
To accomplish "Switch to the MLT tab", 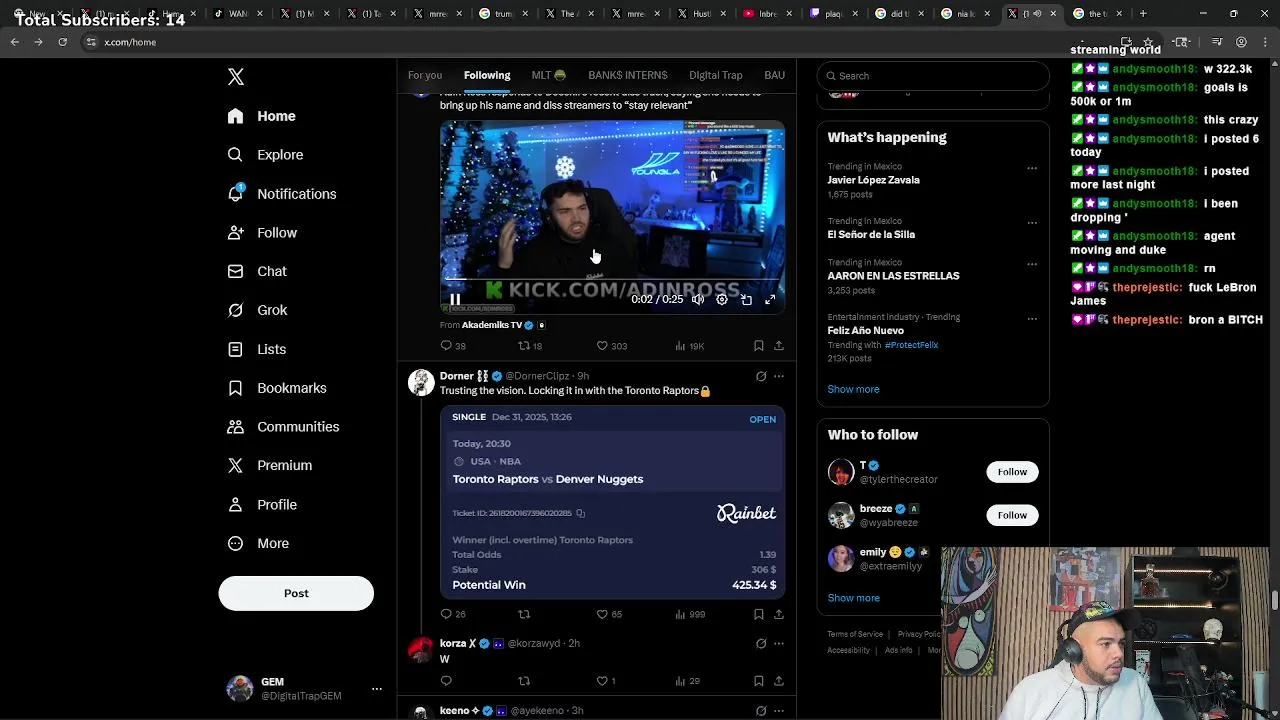I will click(x=549, y=75).
